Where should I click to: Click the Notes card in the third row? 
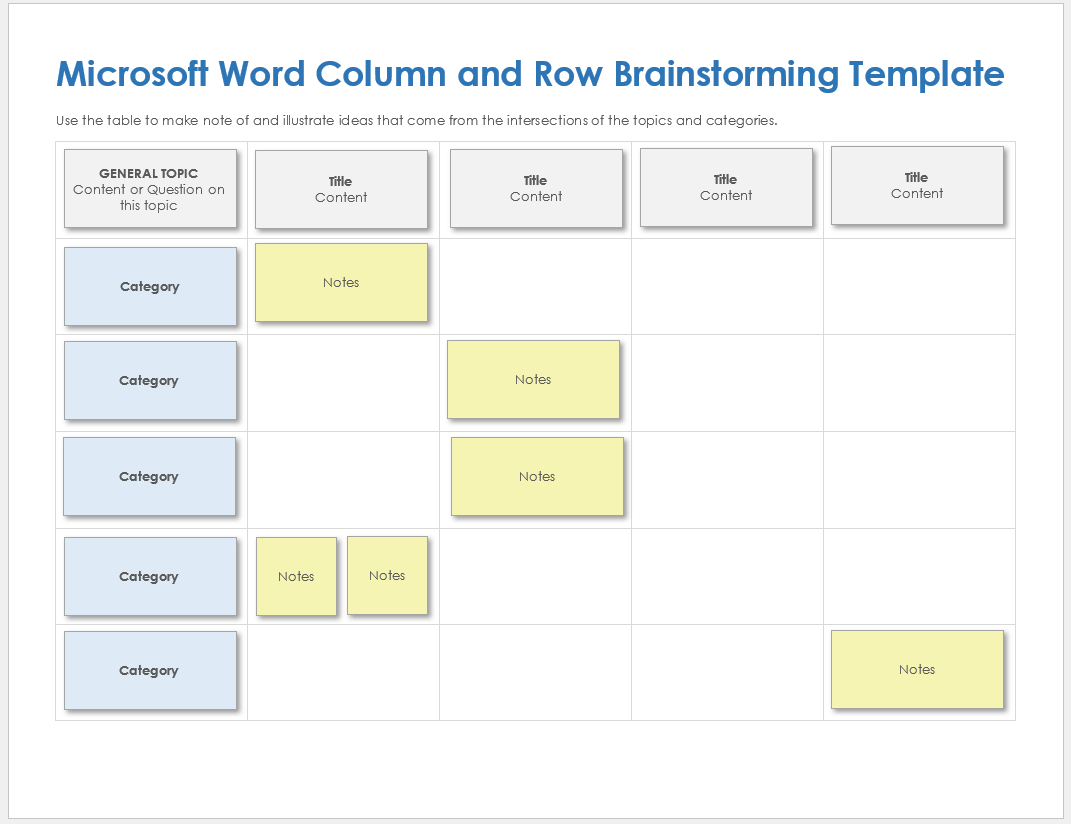[x=537, y=477]
